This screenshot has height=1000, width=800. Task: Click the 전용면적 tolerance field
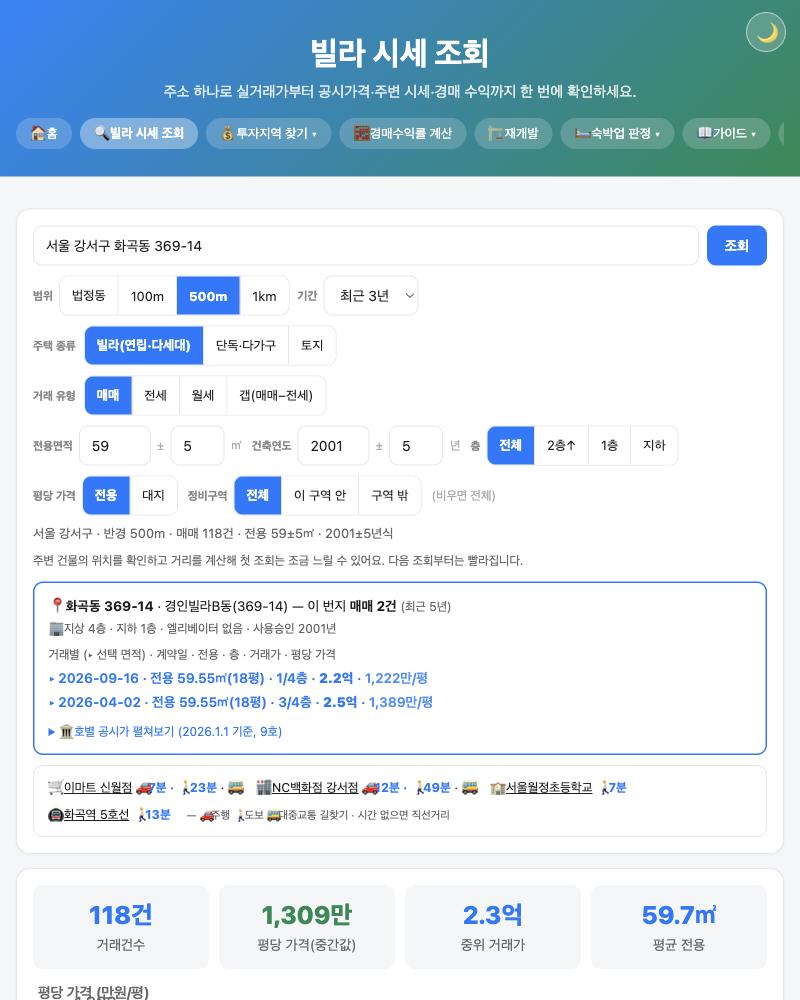[x=197, y=446]
